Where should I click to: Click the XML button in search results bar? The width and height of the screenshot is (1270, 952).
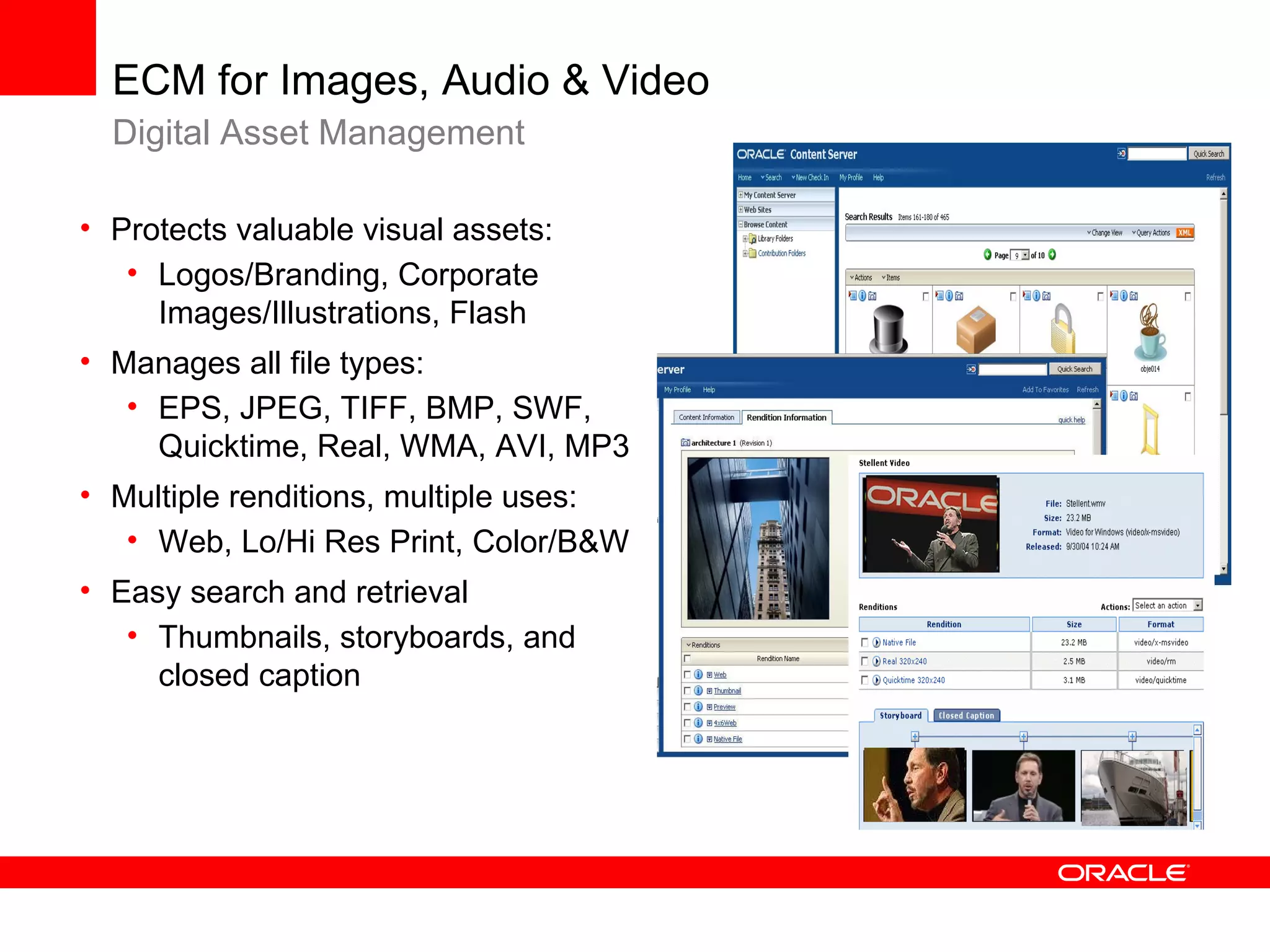tap(1184, 233)
